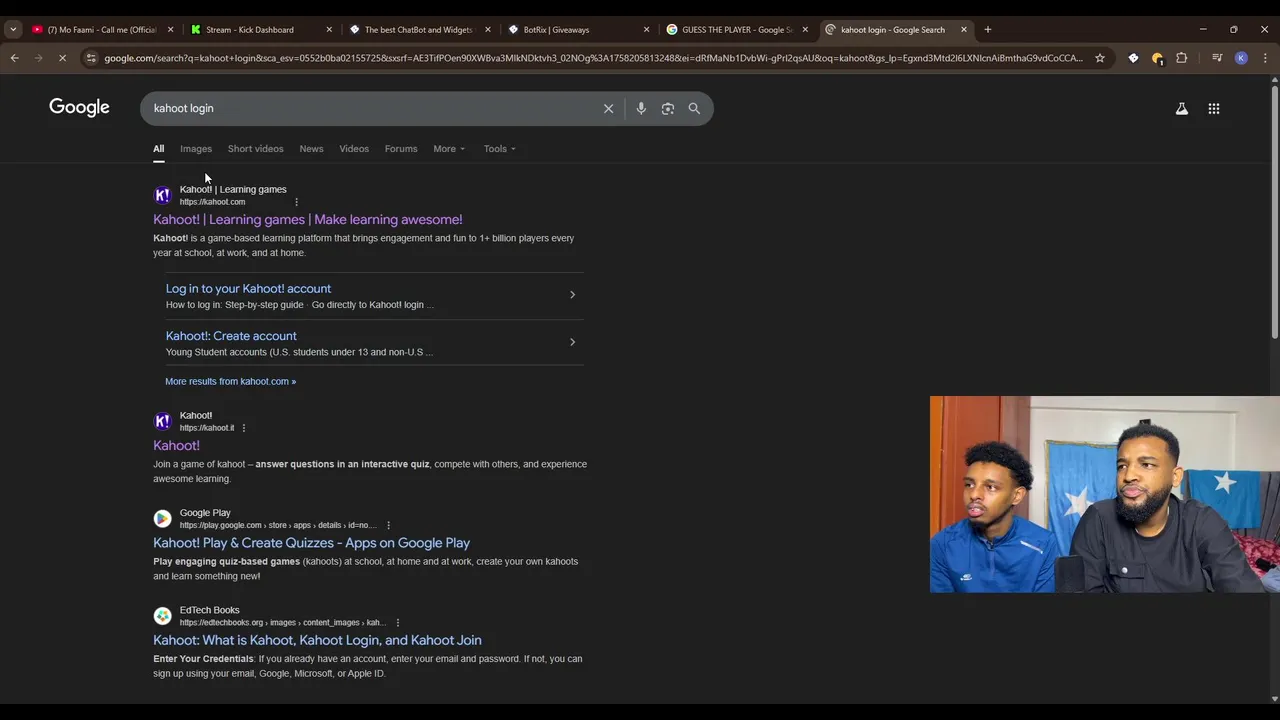Expand Log in to your Kahoot! account chevron
This screenshot has height=720, width=1280.
(x=572, y=295)
